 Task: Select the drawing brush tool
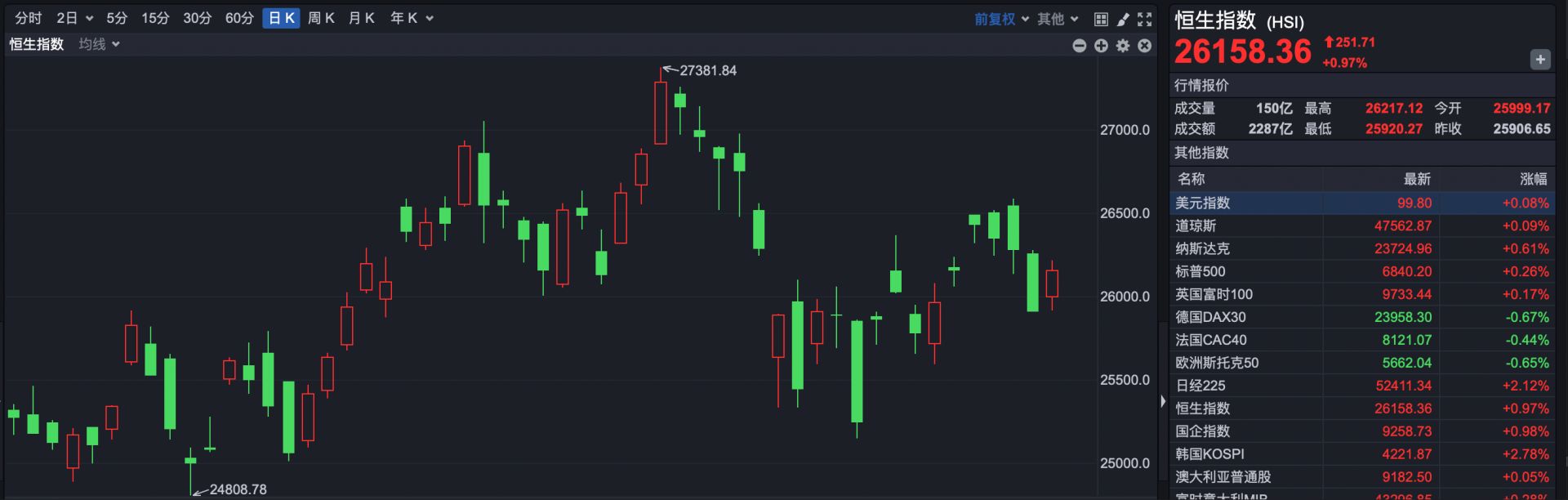click(x=1123, y=19)
